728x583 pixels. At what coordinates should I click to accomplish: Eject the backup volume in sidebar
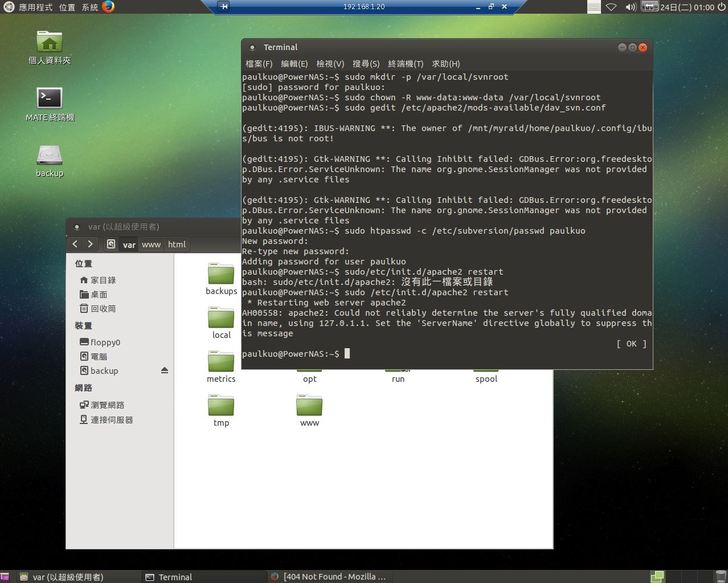coord(165,371)
